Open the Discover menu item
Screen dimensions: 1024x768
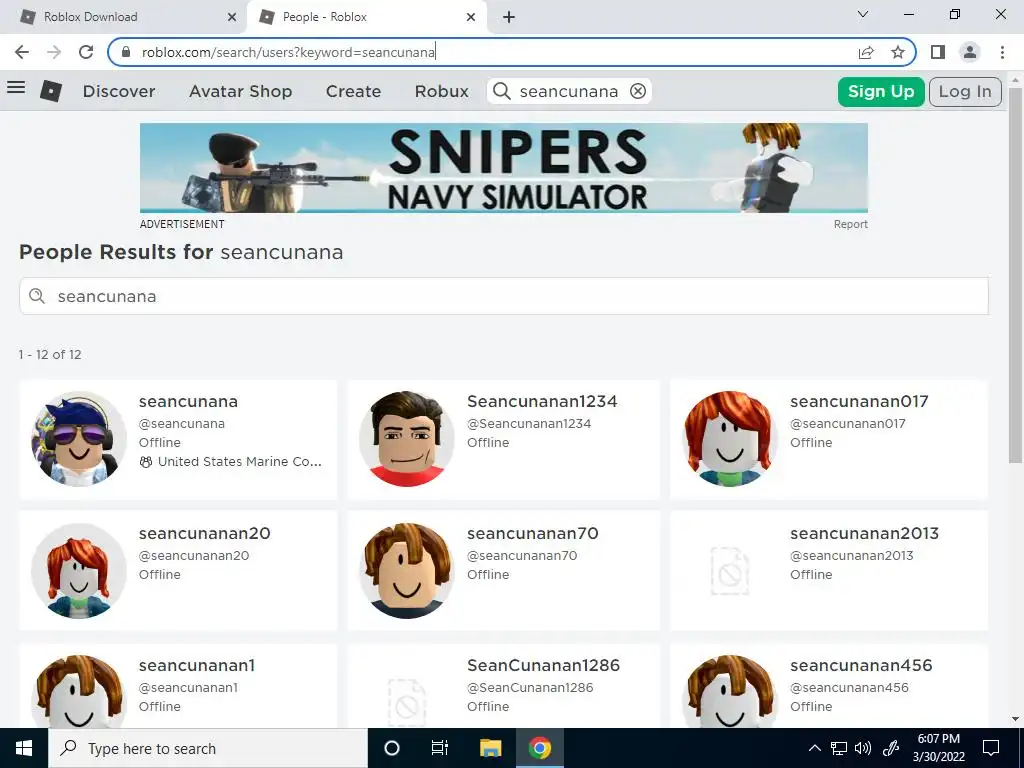[119, 91]
